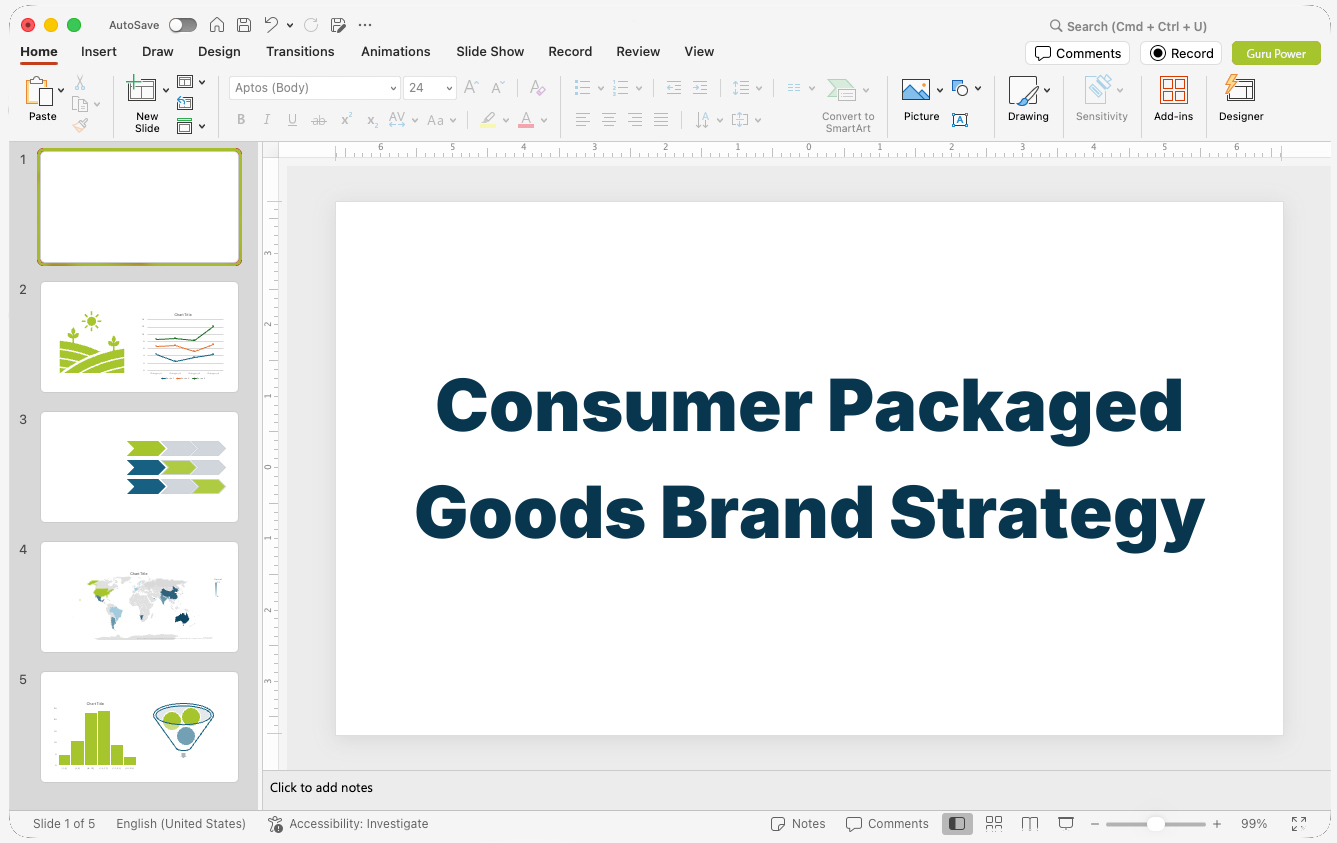This screenshot has width=1337, height=843.
Task: Toggle Subscript formatting
Action: click(x=372, y=120)
